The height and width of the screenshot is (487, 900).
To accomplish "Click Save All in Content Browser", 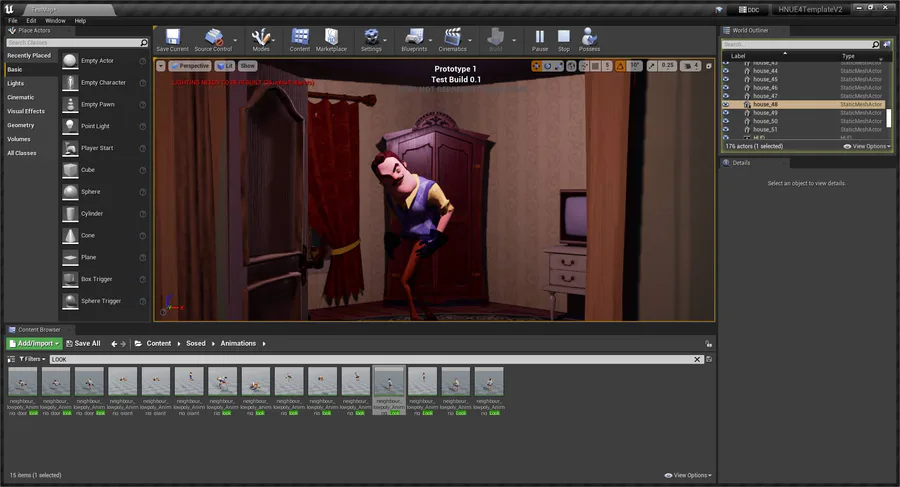I will pos(83,343).
